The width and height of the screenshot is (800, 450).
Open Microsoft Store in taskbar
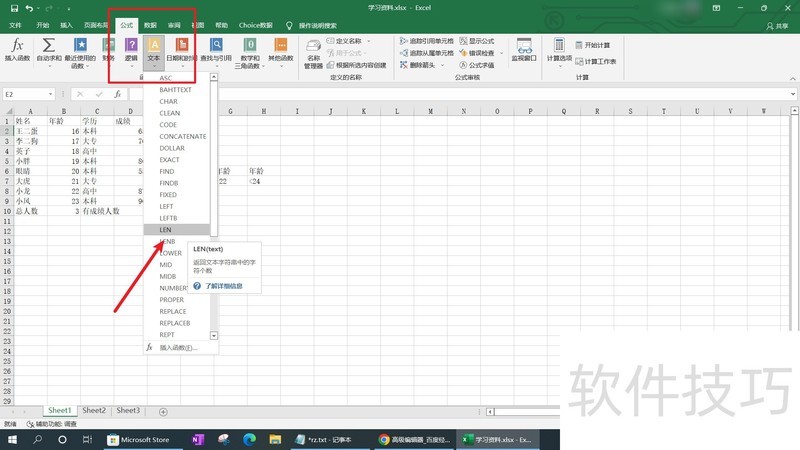tap(138, 439)
